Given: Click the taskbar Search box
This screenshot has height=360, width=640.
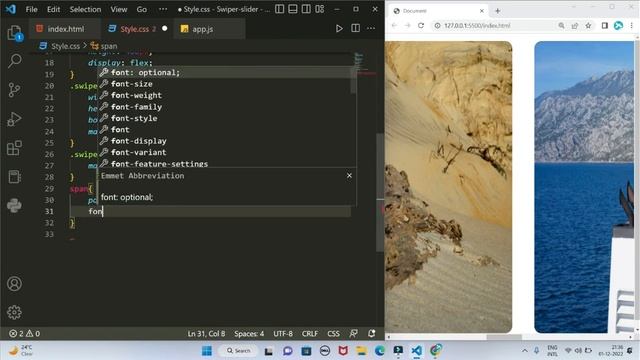Looking at the screenshot, I should click(238, 351).
